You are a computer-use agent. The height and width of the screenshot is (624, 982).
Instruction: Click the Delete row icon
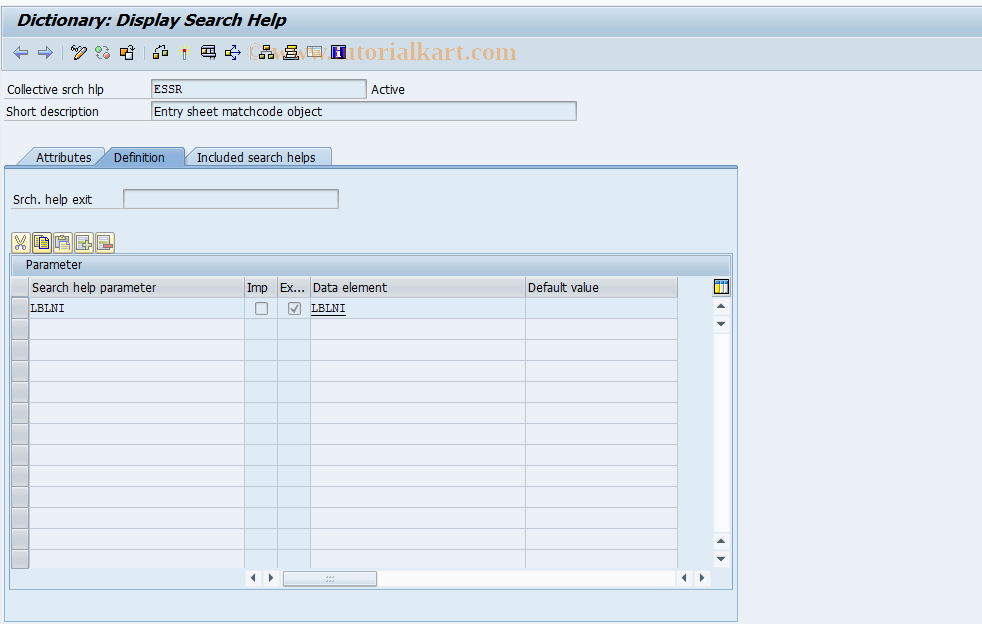(x=105, y=242)
